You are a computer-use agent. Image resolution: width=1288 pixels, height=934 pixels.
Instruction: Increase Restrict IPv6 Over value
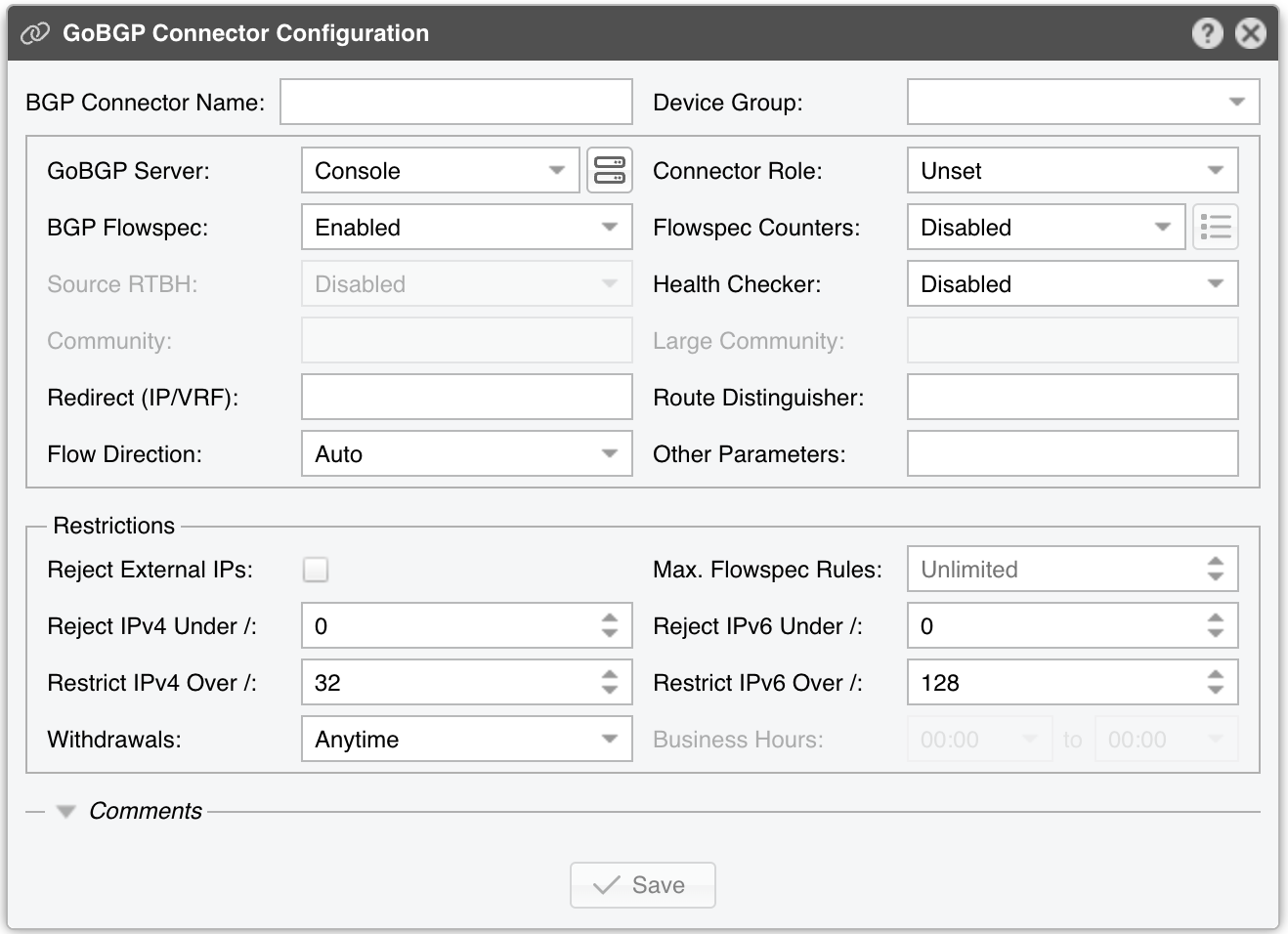click(x=1215, y=675)
